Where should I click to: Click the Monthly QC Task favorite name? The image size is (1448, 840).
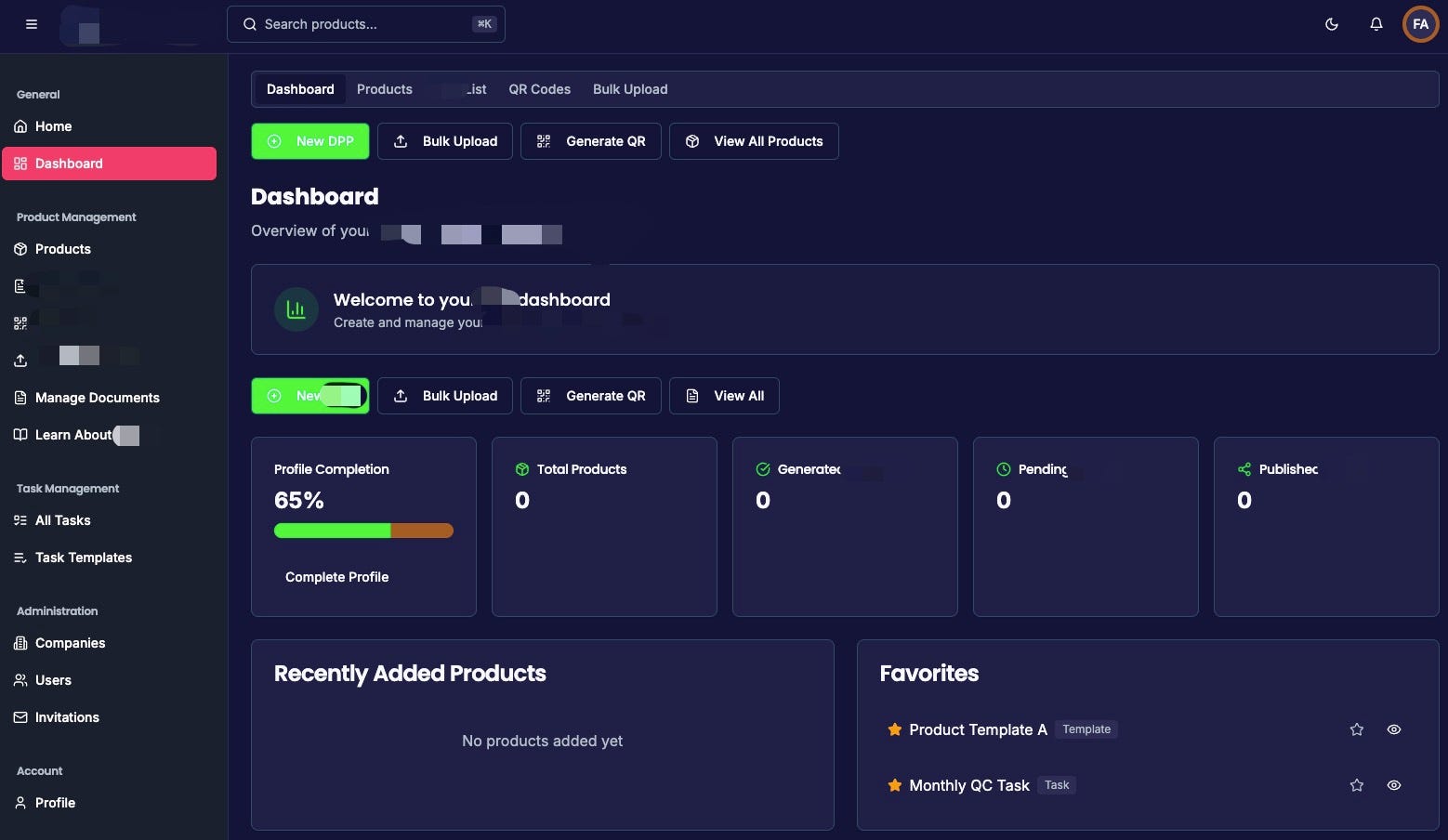tap(969, 785)
